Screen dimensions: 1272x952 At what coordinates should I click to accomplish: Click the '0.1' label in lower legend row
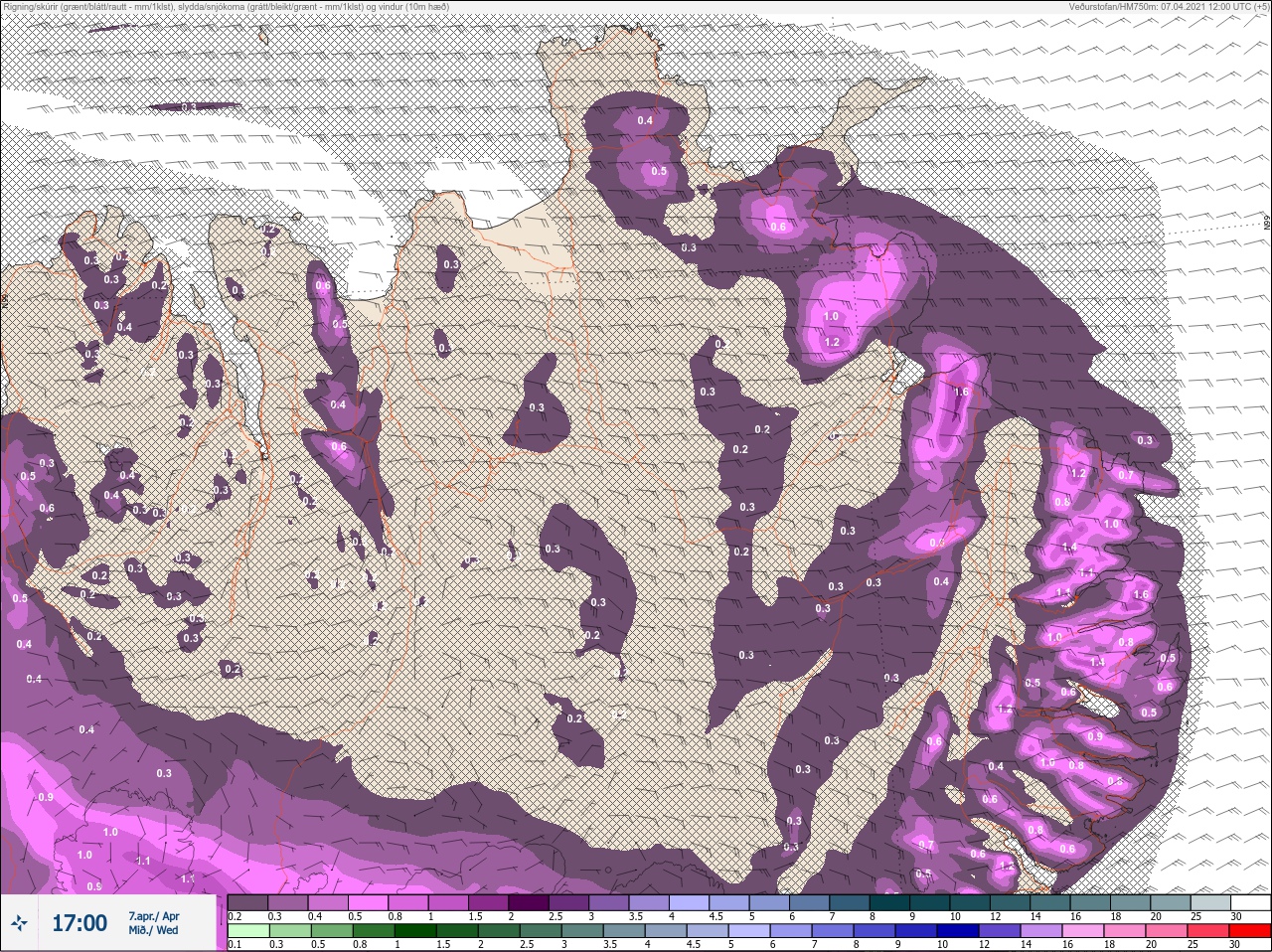click(236, 945)
